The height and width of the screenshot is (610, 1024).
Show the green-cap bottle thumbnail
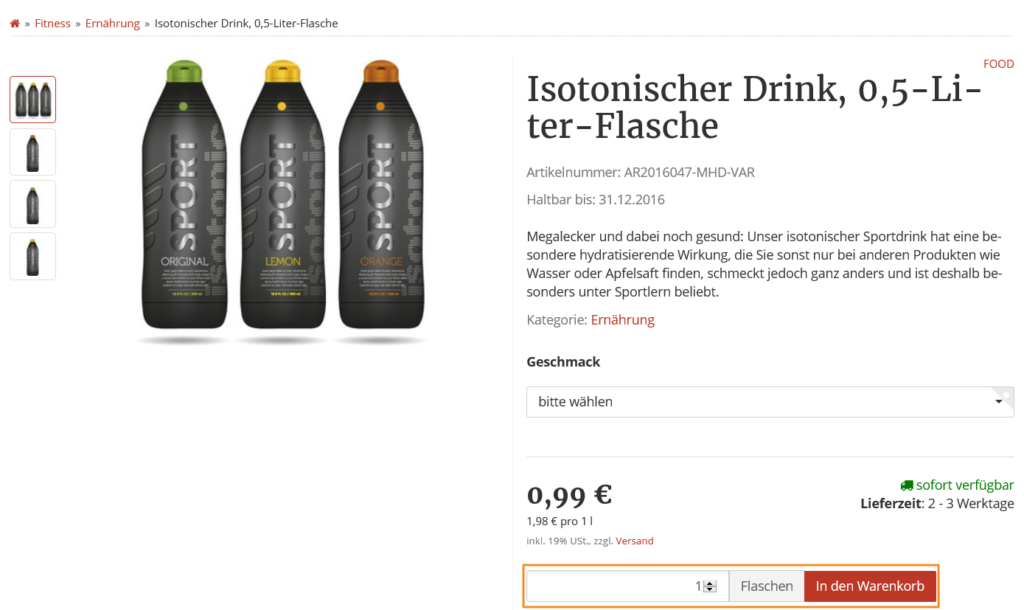pos(33,204)
